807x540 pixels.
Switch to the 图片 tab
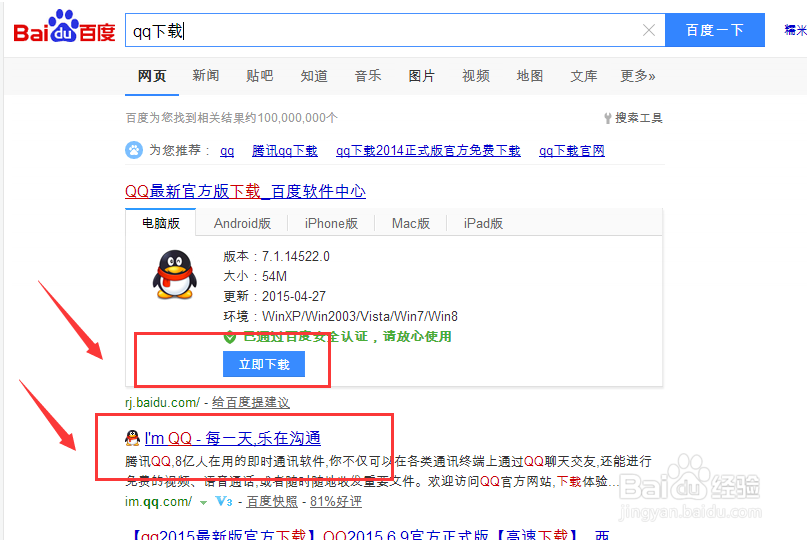[422, 76]
